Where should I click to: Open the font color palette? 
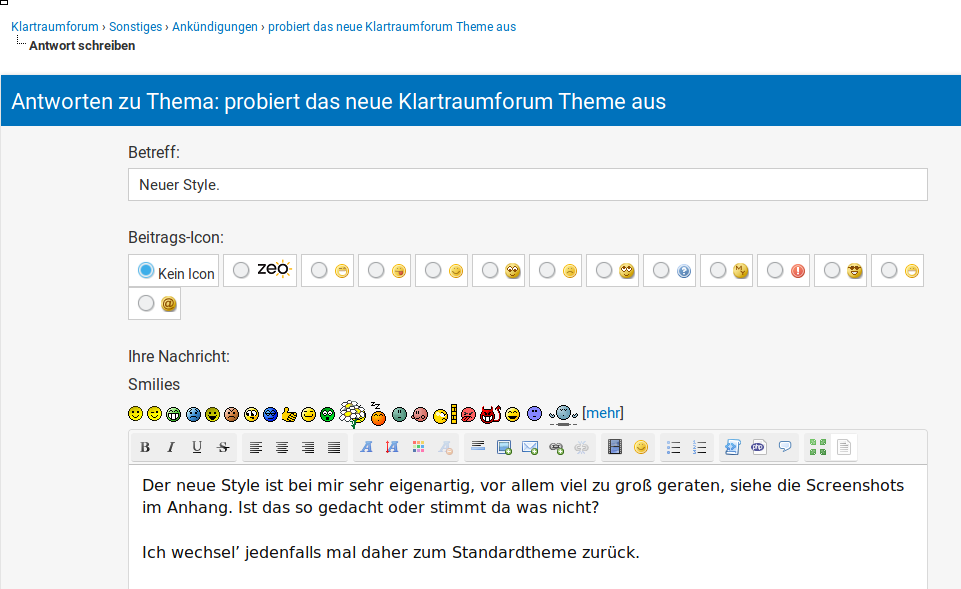419,447
